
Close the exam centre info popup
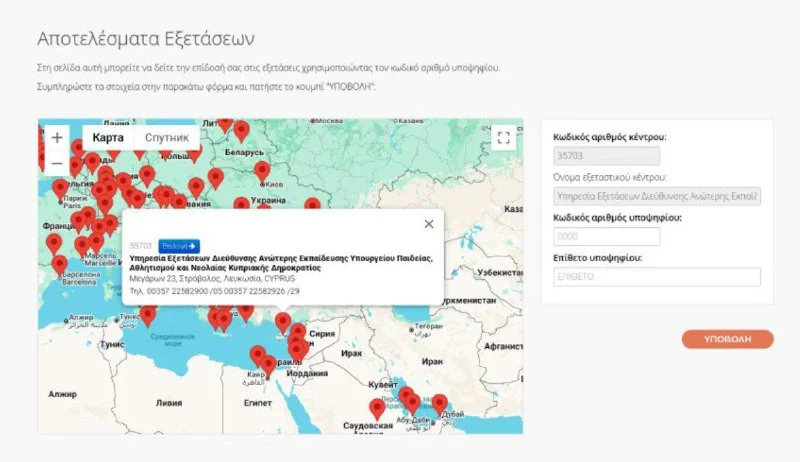429,224
